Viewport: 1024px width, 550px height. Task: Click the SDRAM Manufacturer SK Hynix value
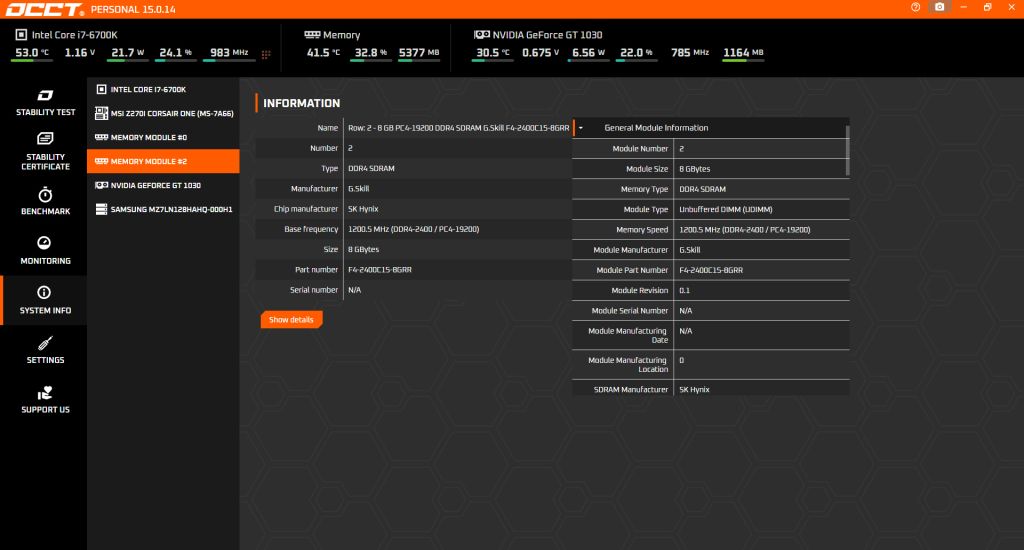click(x=694, y=390)
